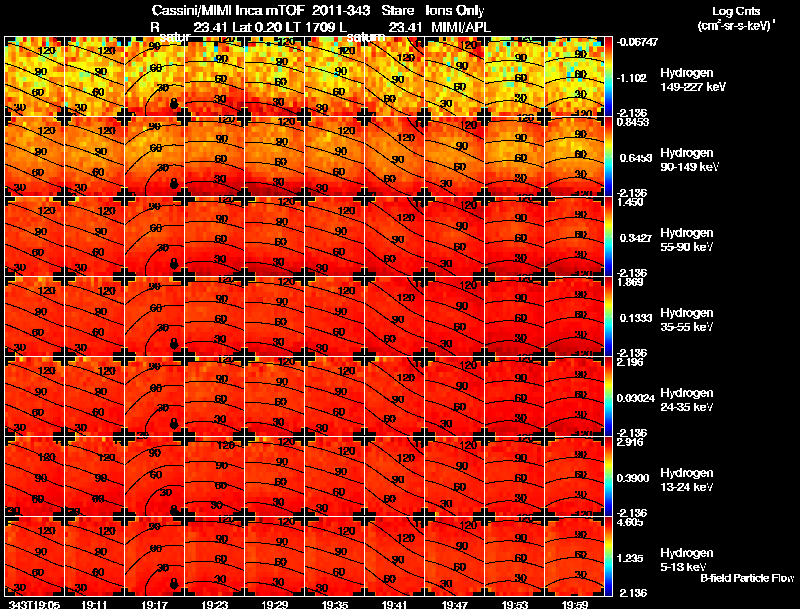The height and width of the screenshot is (609, 800).
Task: Click the '19:47' time label
Action: pyautogui.click(x=455, y=604)
